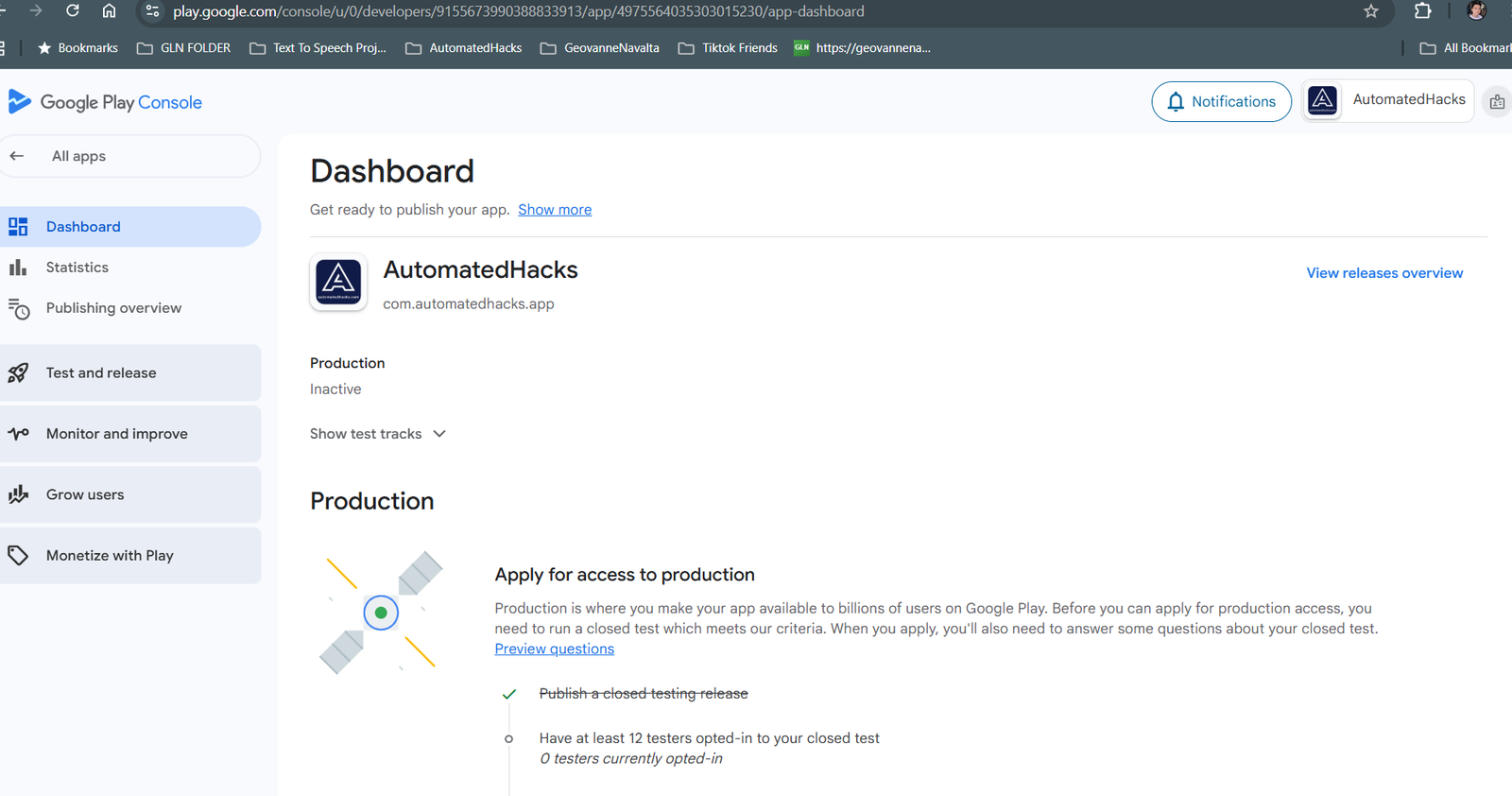Open the browser extensions puzzle icon
1512x796 pixels.
(x=1422, y=11)
